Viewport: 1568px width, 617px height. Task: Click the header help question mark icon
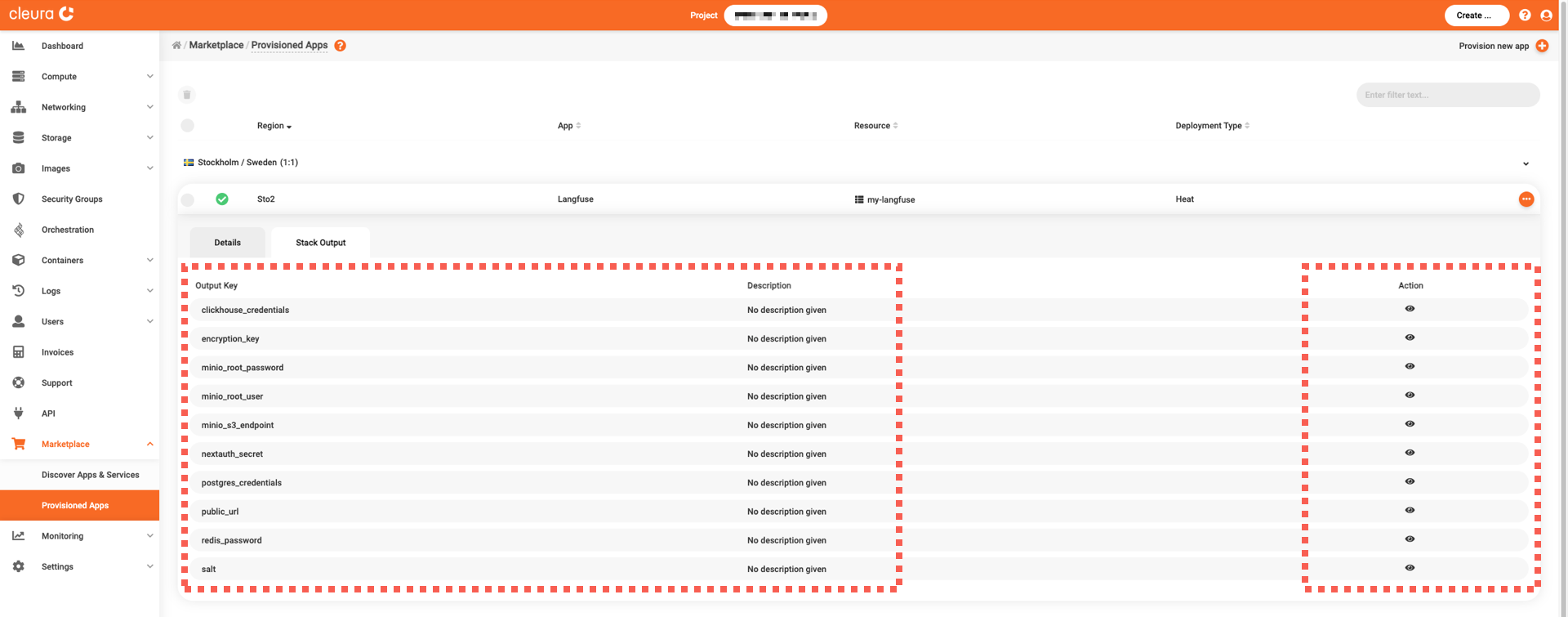[1525, 16]
